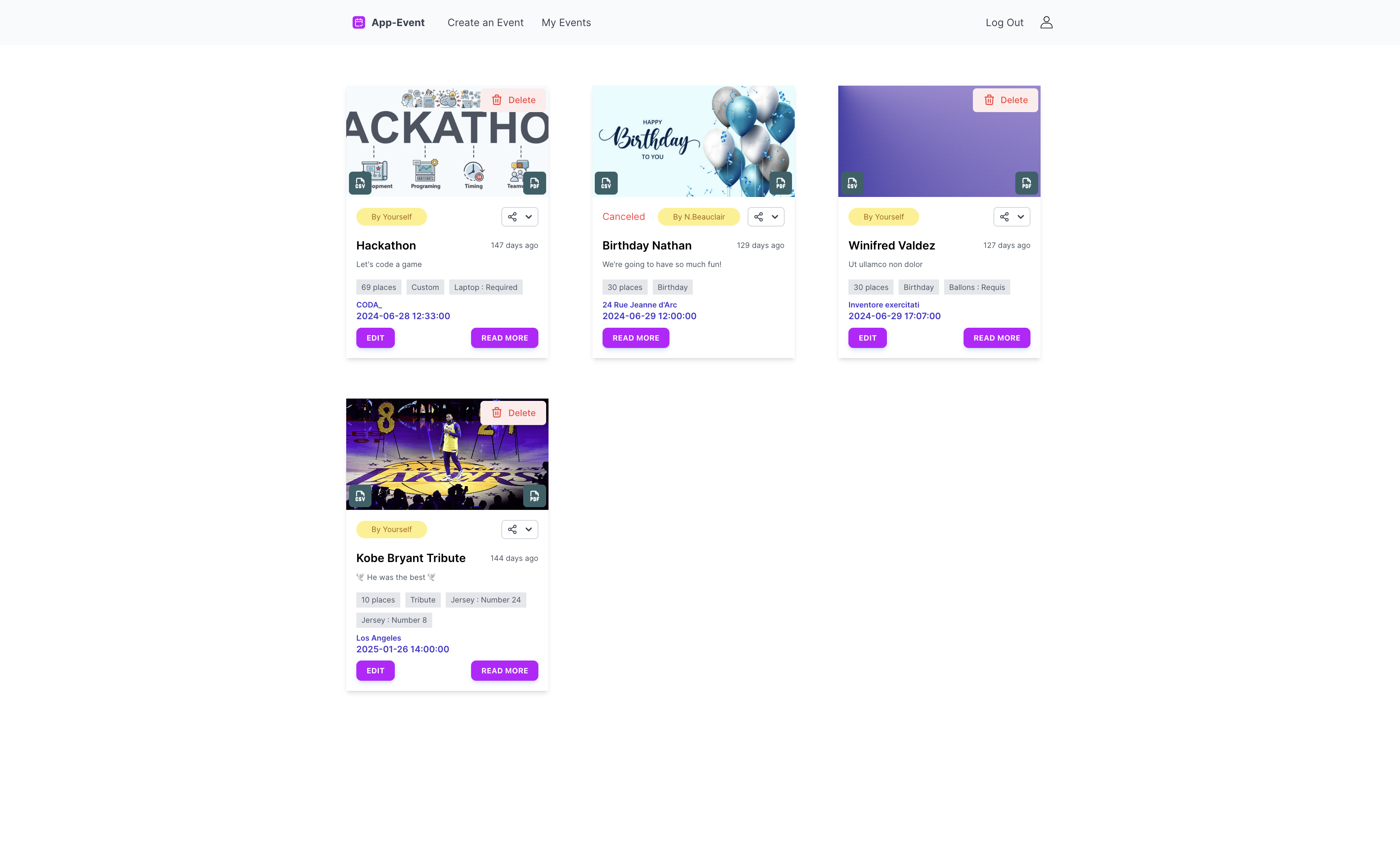Download PDF for the Hackathon event
This screenshot has width=1400, height=845.
tap(534, 183)
